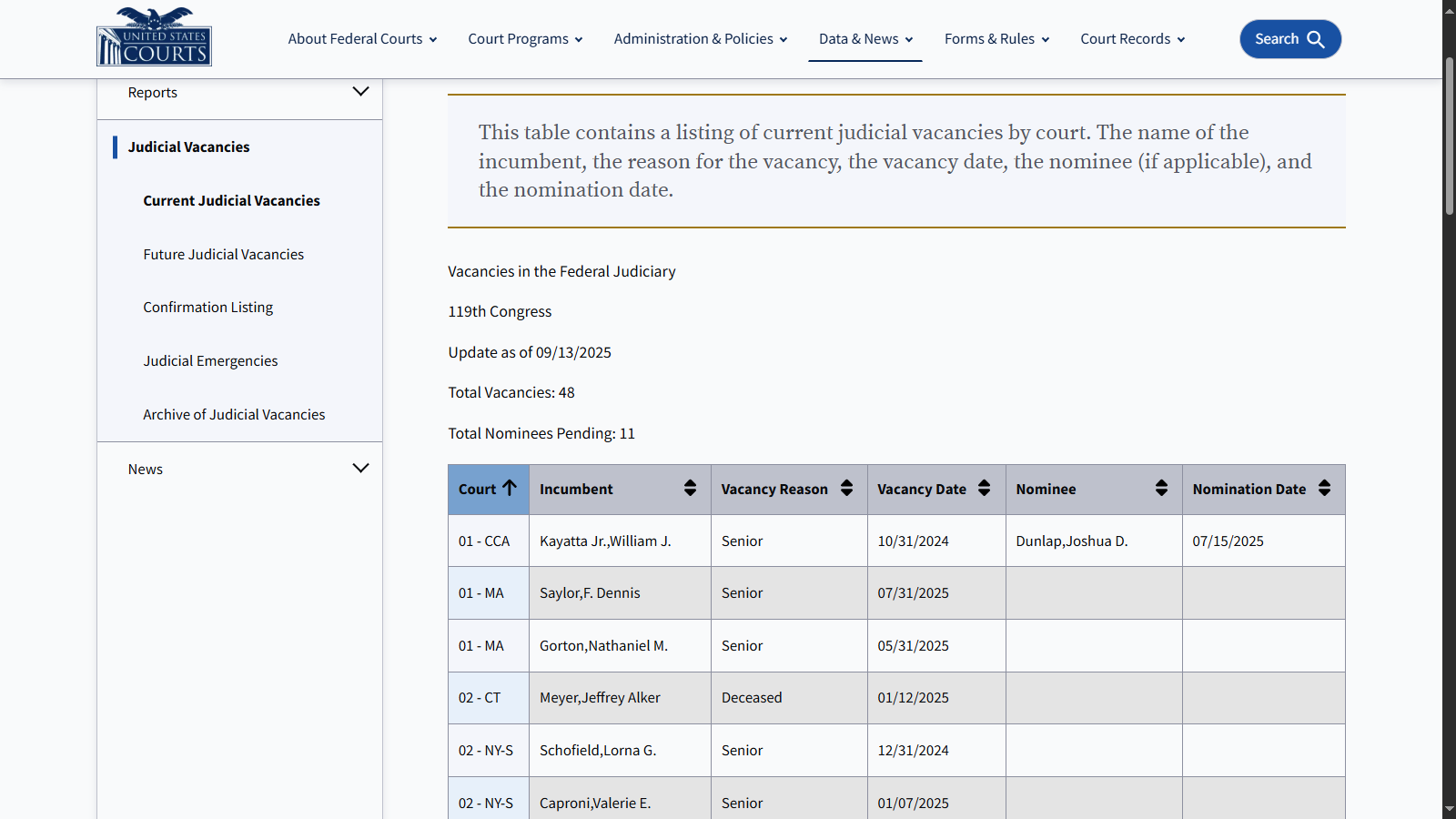Expand the Reports sidebar section chevron

360,92
